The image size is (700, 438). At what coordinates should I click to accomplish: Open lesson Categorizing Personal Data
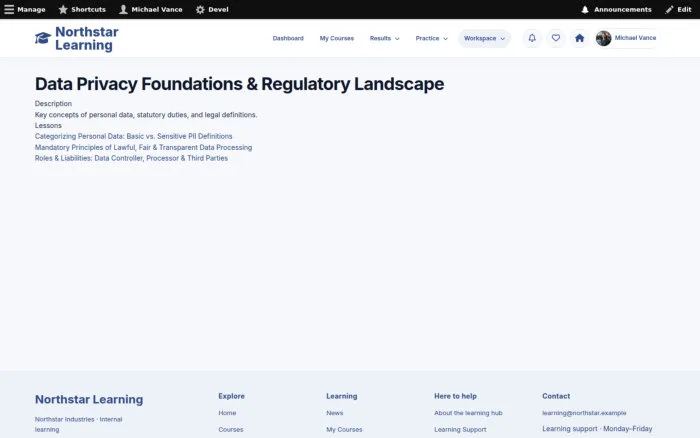tap(133, 136)
